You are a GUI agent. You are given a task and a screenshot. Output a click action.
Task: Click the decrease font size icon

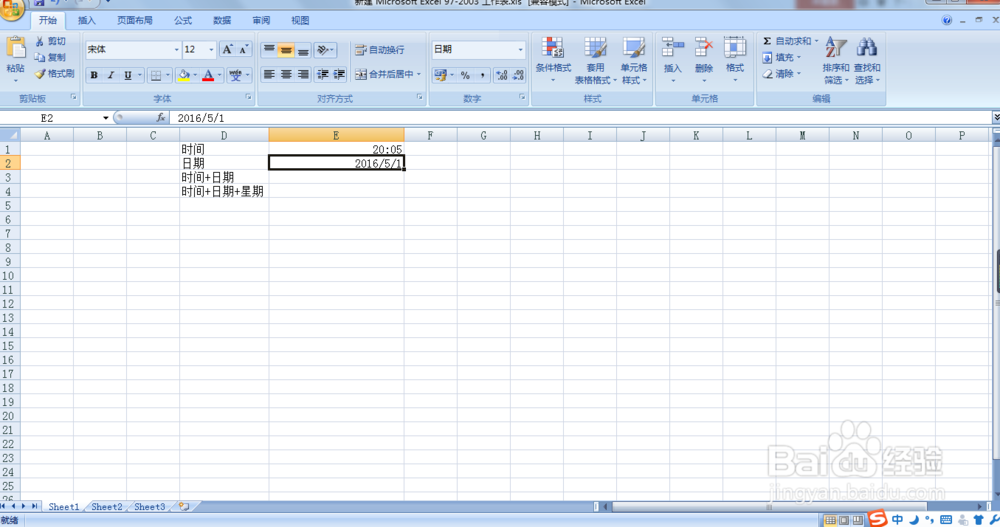coord(244,50)
